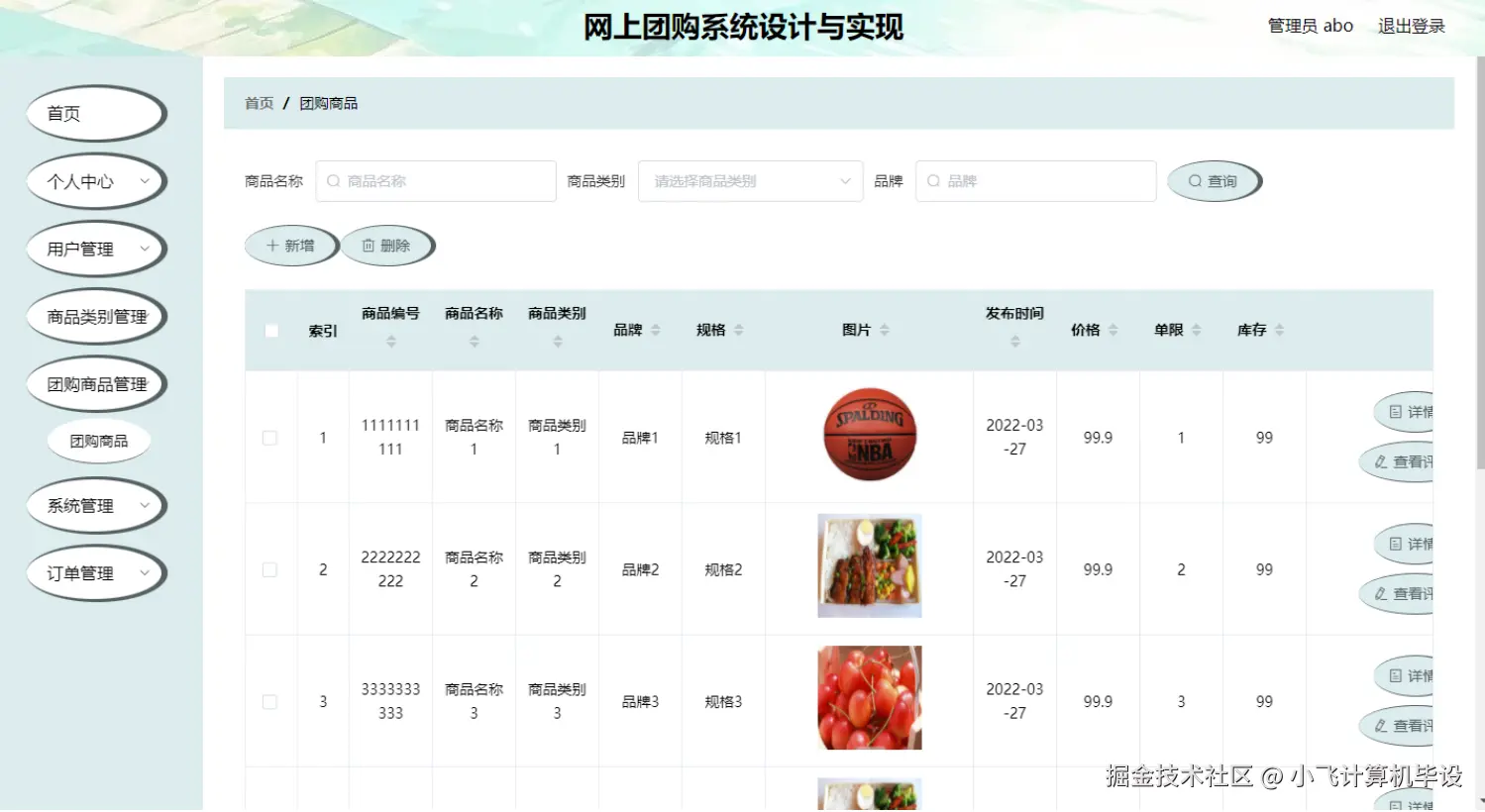Open 详情 for the 品牌2 row
Image resolution: width=1485 pixels, height=812 pixels.
tap(1405, 544)
